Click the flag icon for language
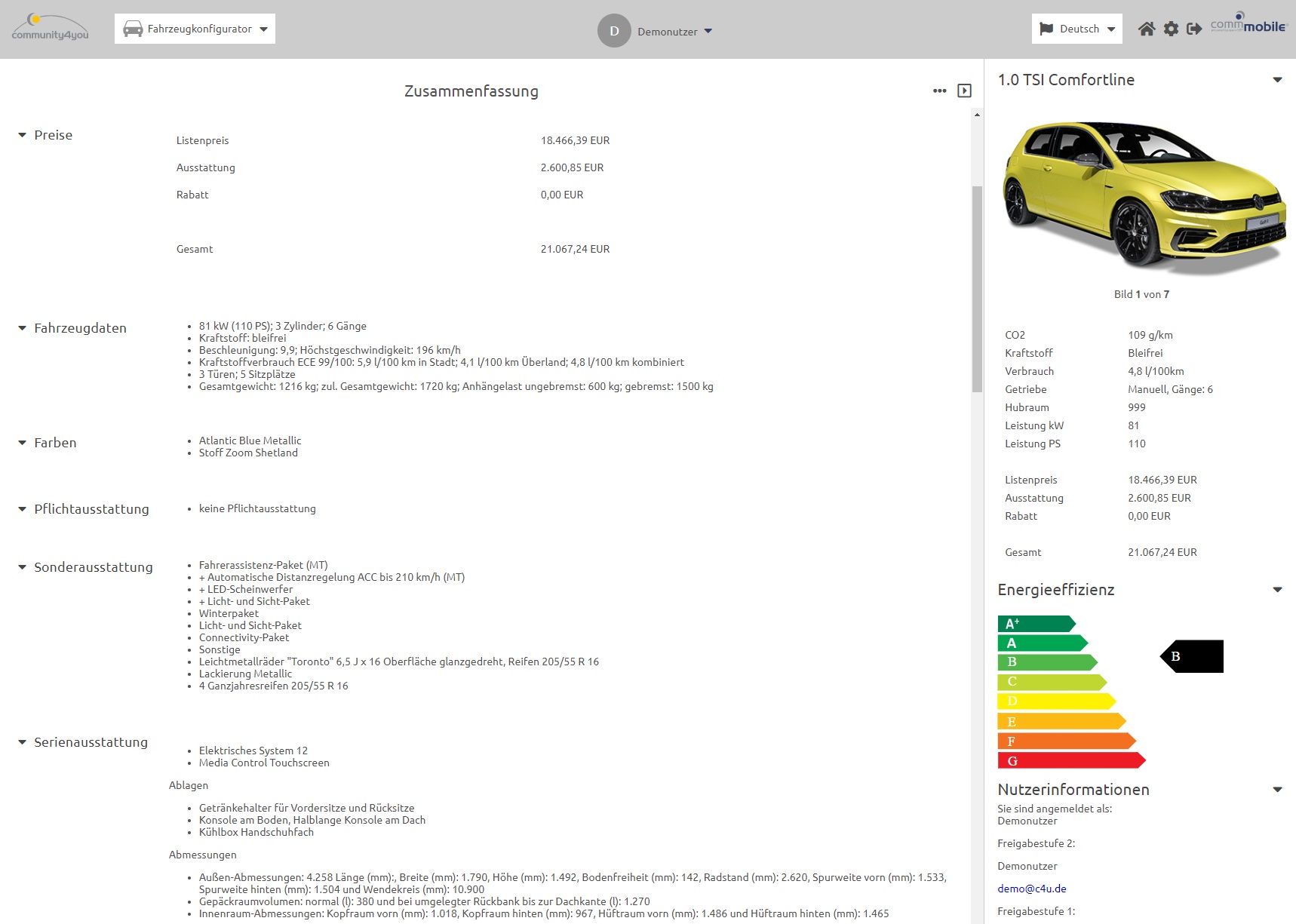1296x924 pixels. click(x=1046, y=29)
